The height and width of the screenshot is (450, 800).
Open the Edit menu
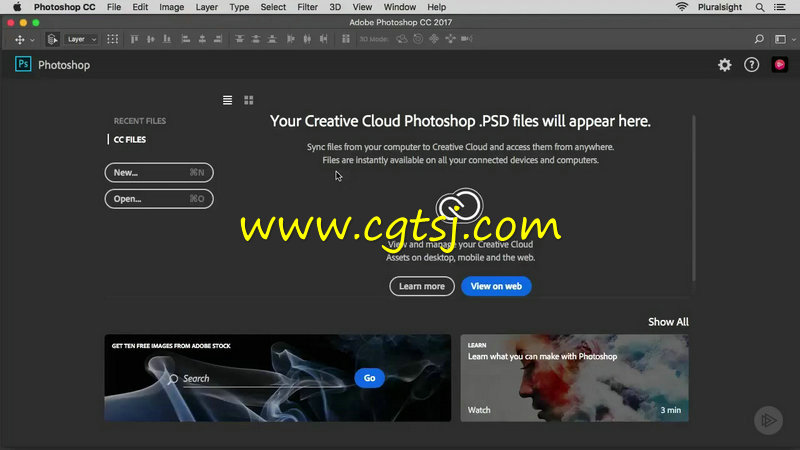(140, 7)
